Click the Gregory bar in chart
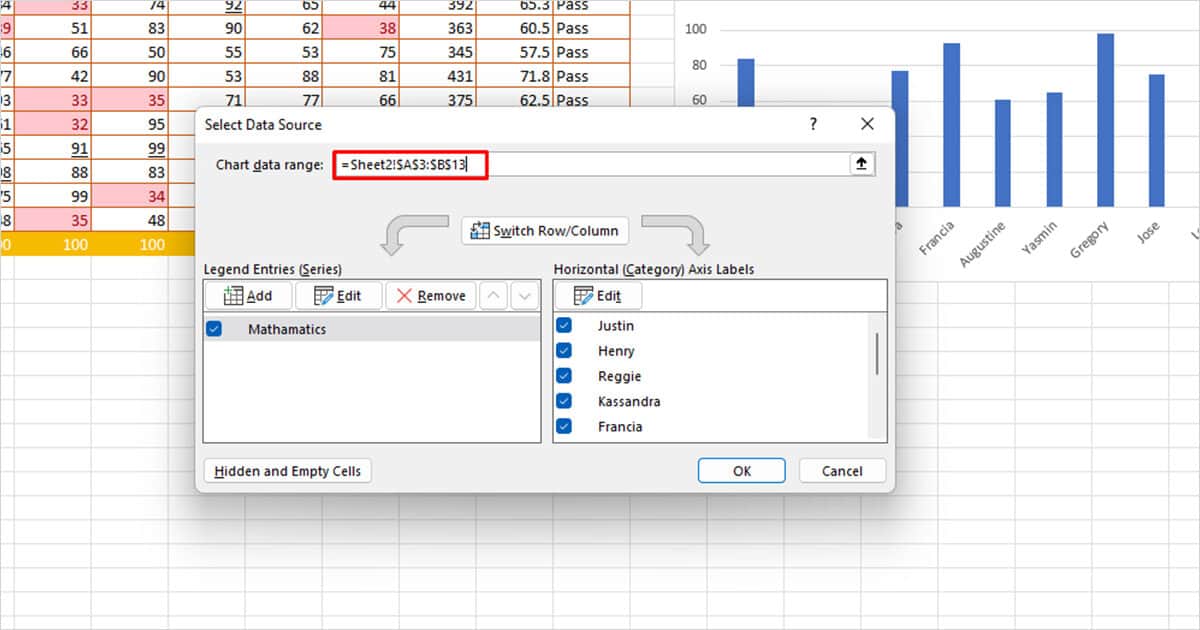This screenshot has height=630, width=1200. (x=1105, y=120)
